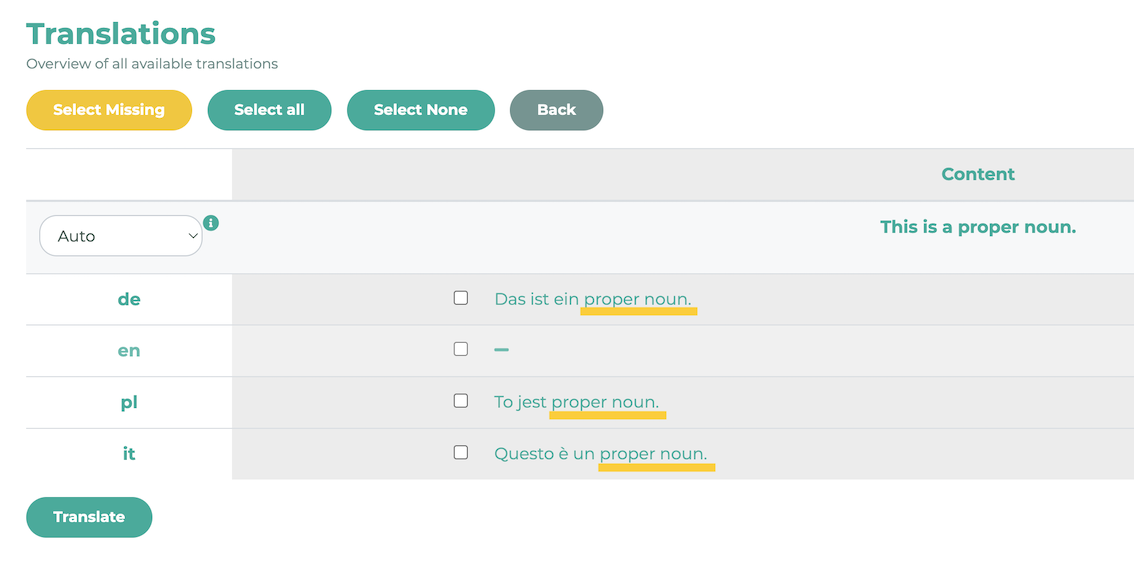Click the dash placeholder in en row
1134x565 pixels.
click(x=501, y=350)
